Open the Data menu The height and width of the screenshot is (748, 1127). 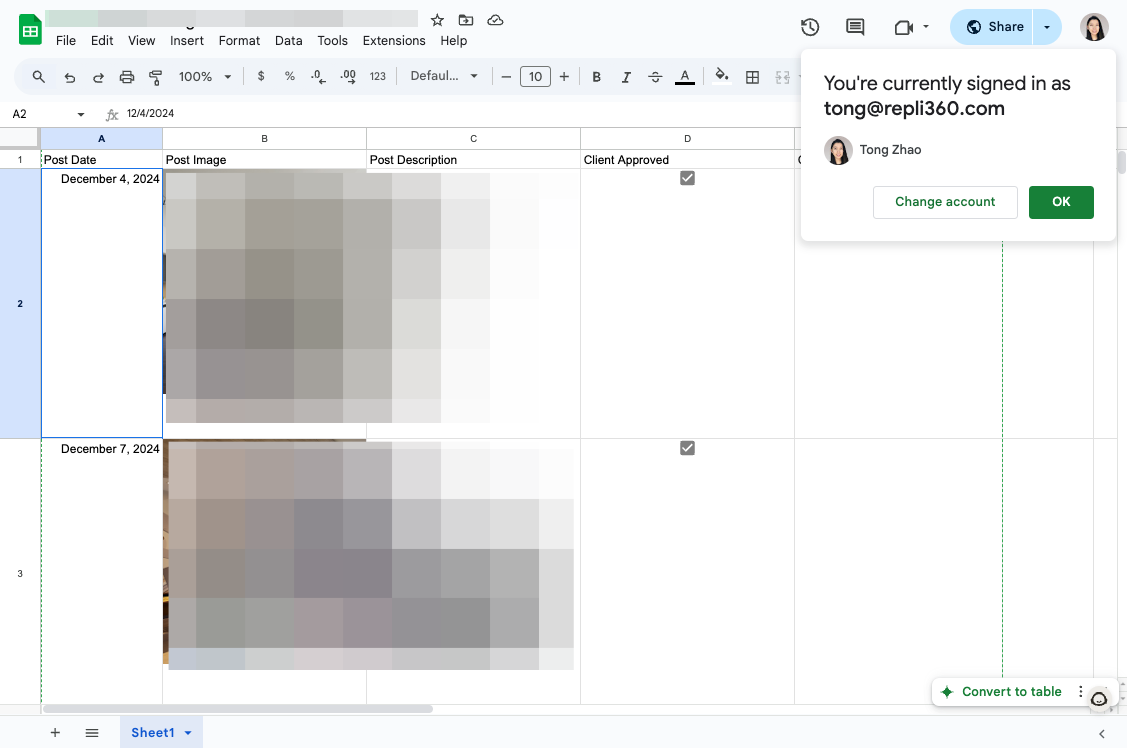coord(288,41)
